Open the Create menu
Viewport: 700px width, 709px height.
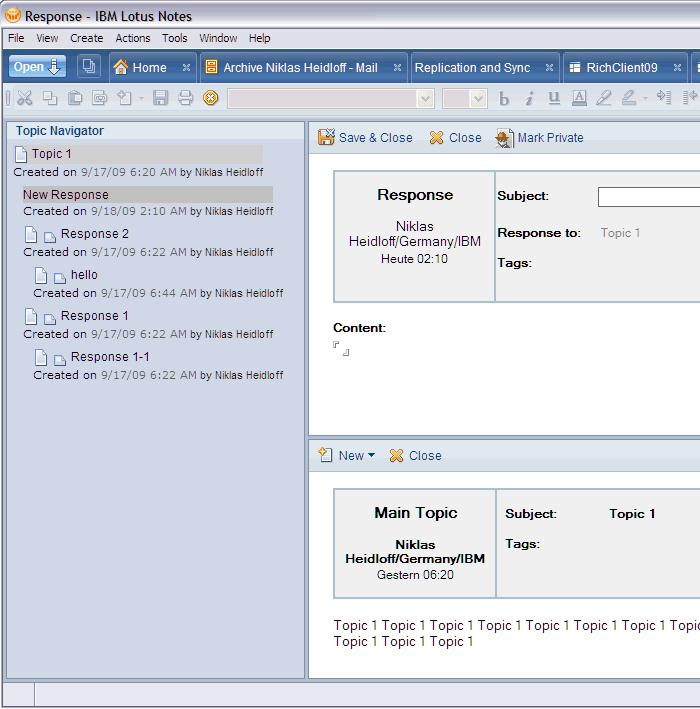point(86,38)
